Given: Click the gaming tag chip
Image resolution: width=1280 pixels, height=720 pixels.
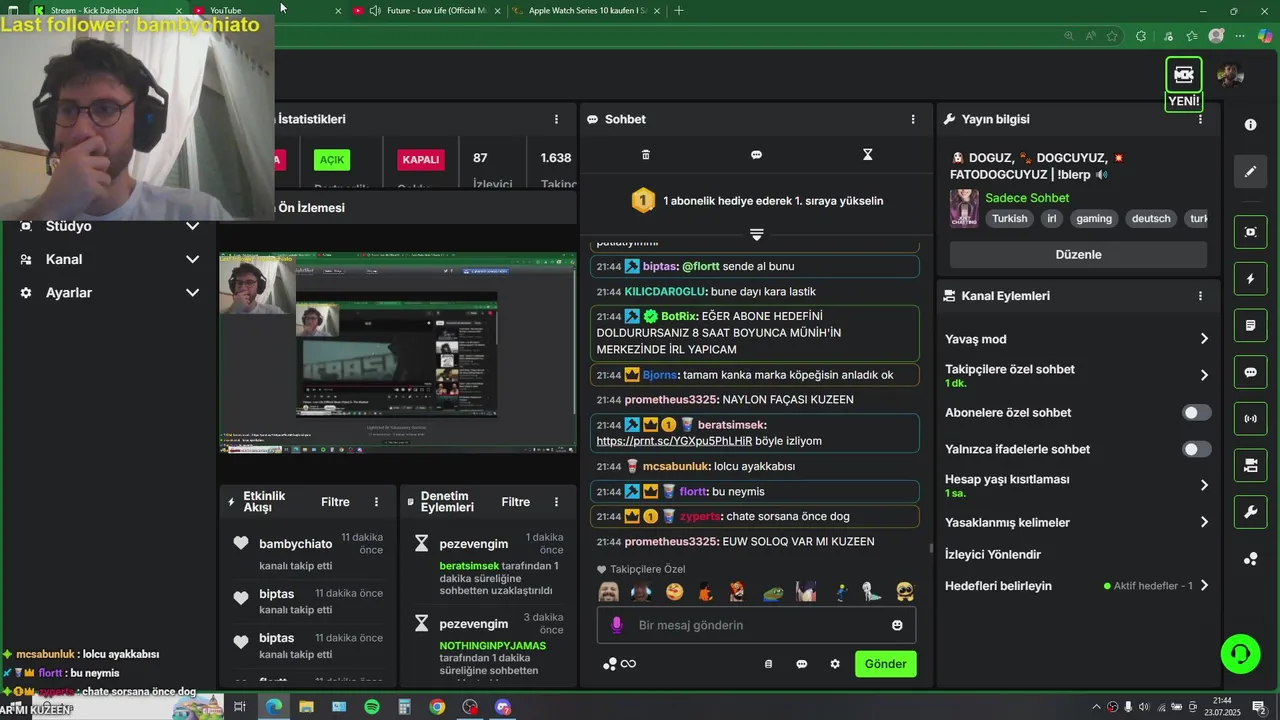Looking at the screenshot, I should [x=1094, y=218].
